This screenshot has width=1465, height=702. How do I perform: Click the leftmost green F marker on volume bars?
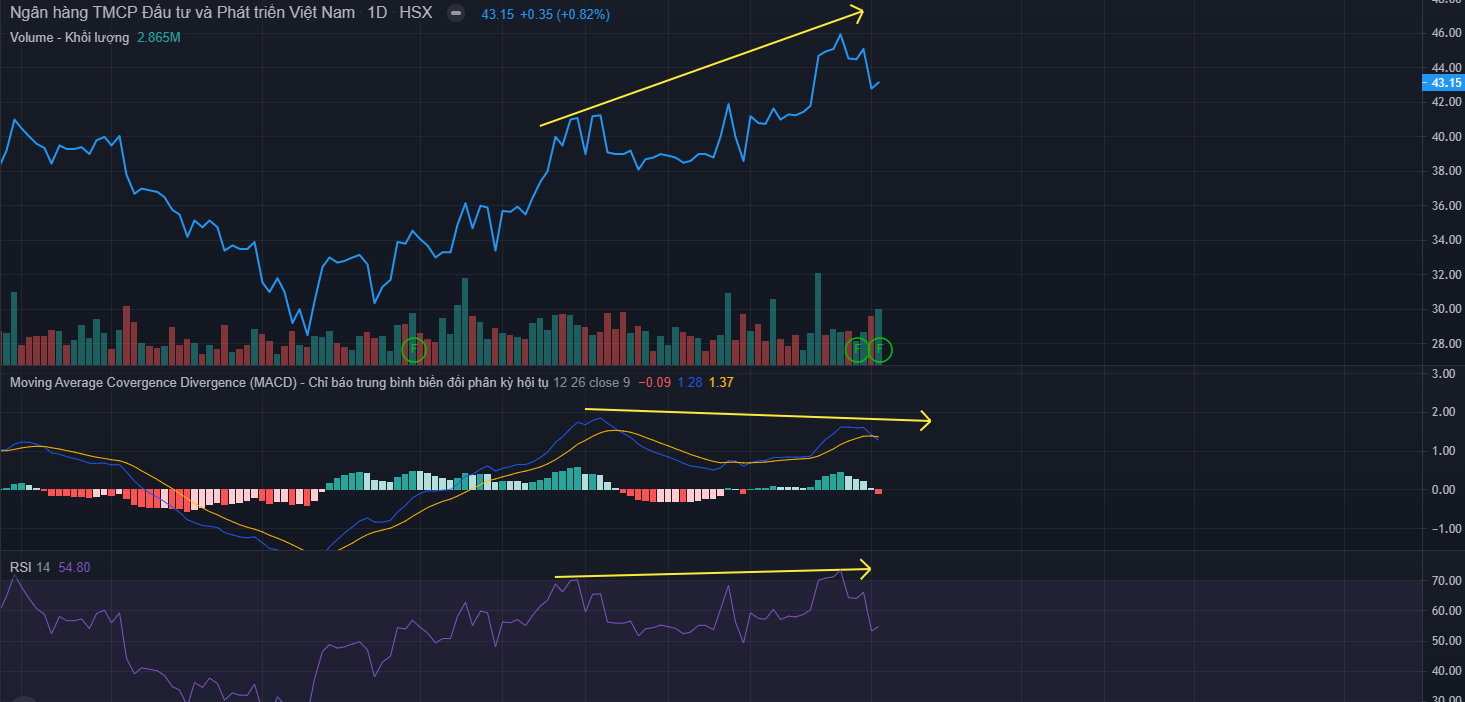tap(414, 349)
